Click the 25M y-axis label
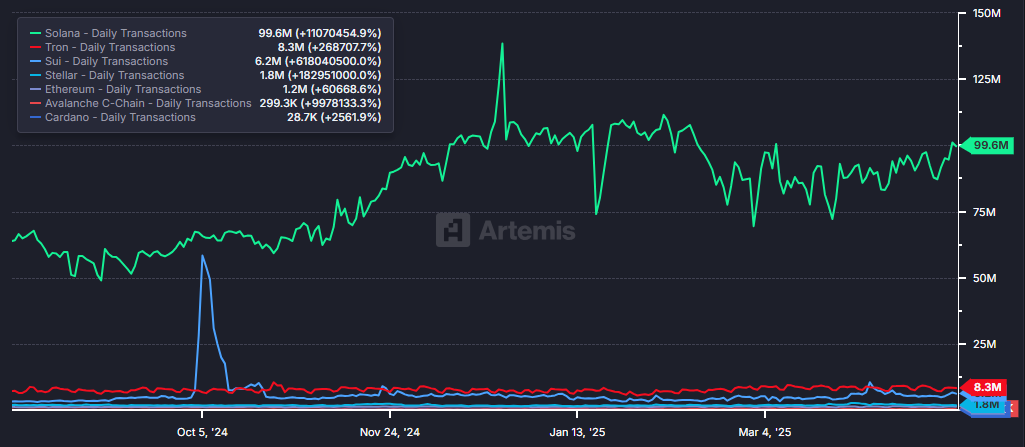 [x=983, y=344]
